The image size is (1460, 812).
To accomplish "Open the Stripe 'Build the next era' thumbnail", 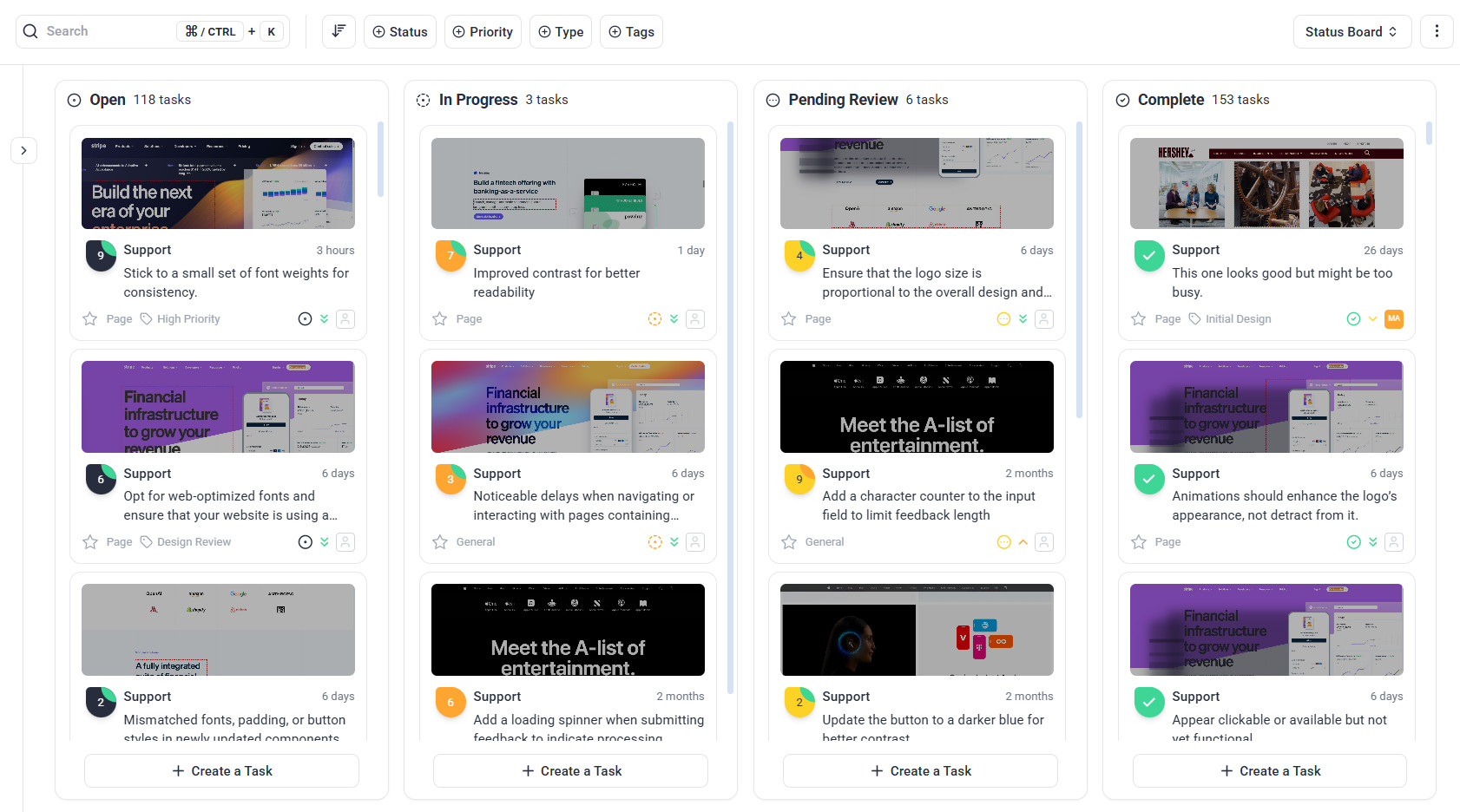I will [218, 183].
